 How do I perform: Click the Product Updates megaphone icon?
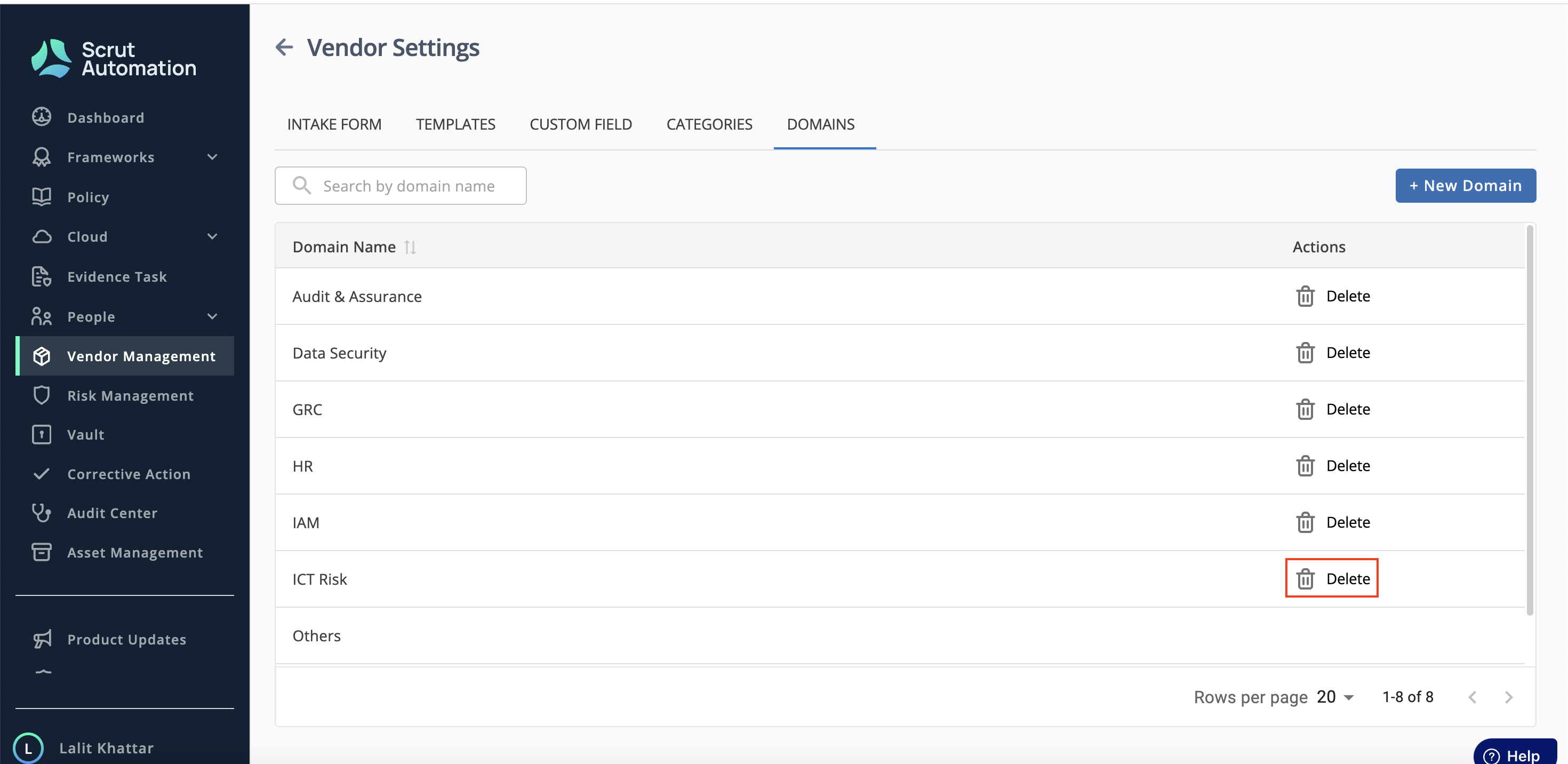(x=42, y=639)
